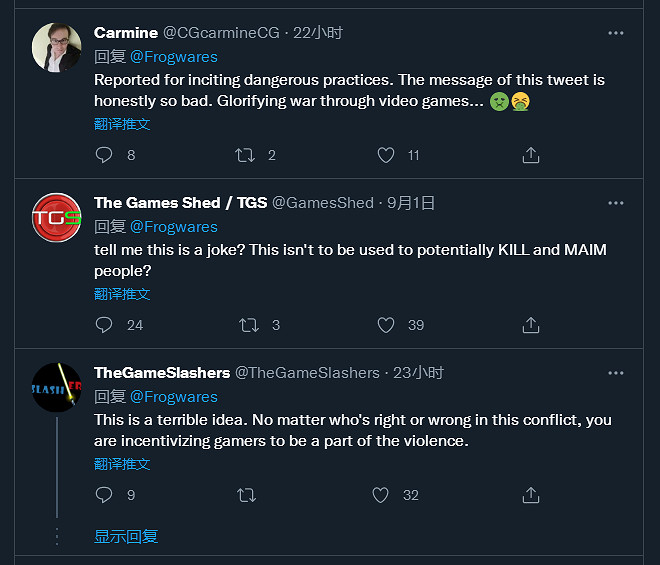
Task: Reply to TheGameSlashers tweet
Action: [104, 495]
